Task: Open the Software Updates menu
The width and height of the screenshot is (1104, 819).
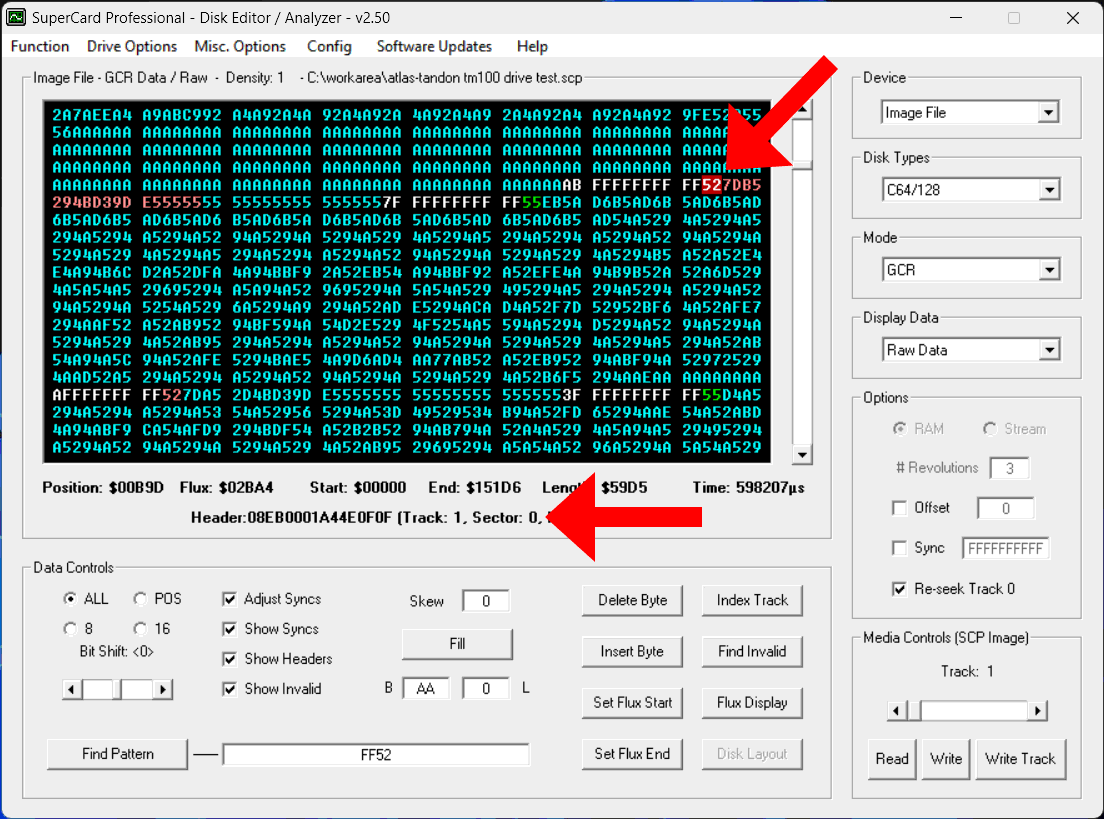Action: point(434,46)
